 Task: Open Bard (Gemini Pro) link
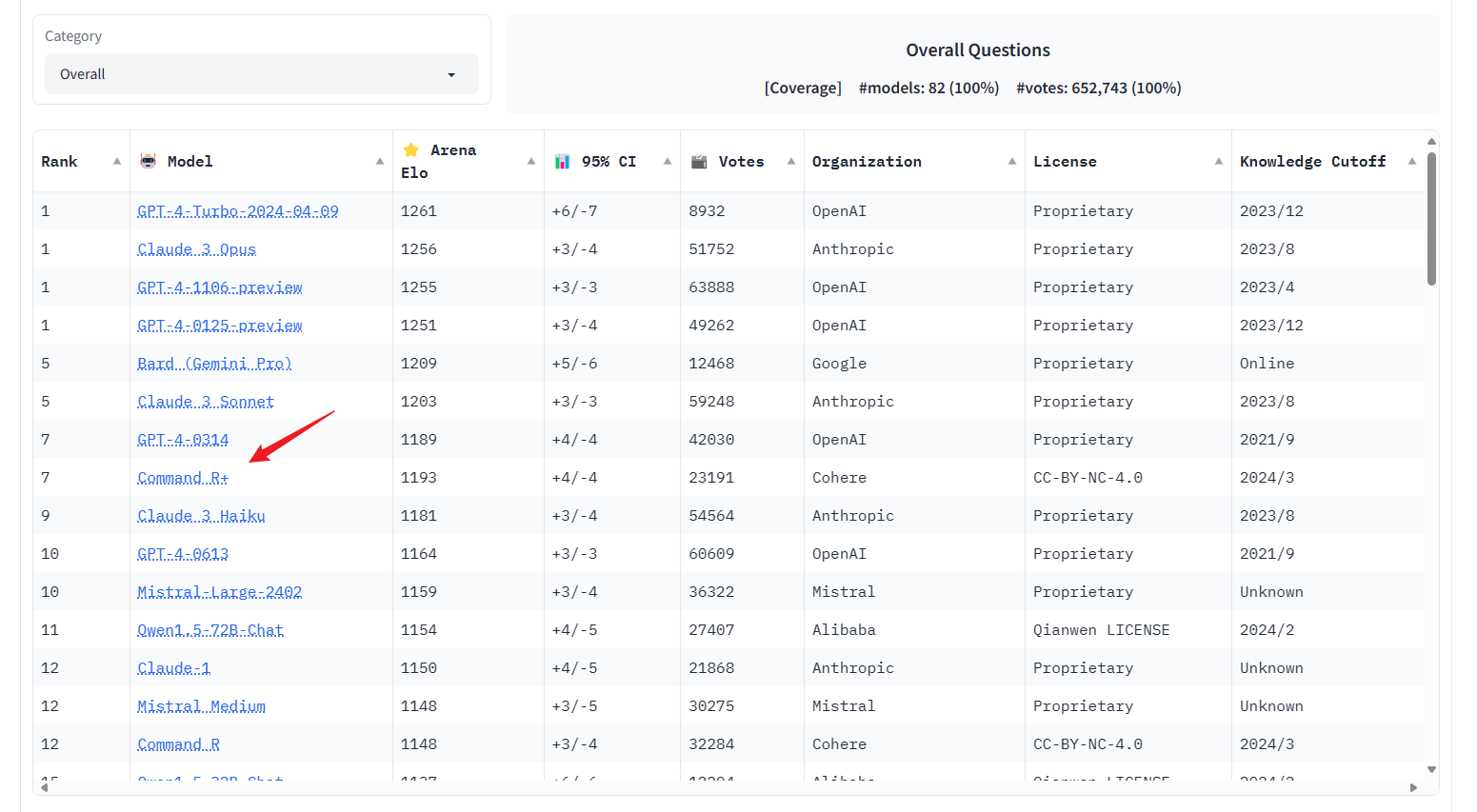(214, 364)
